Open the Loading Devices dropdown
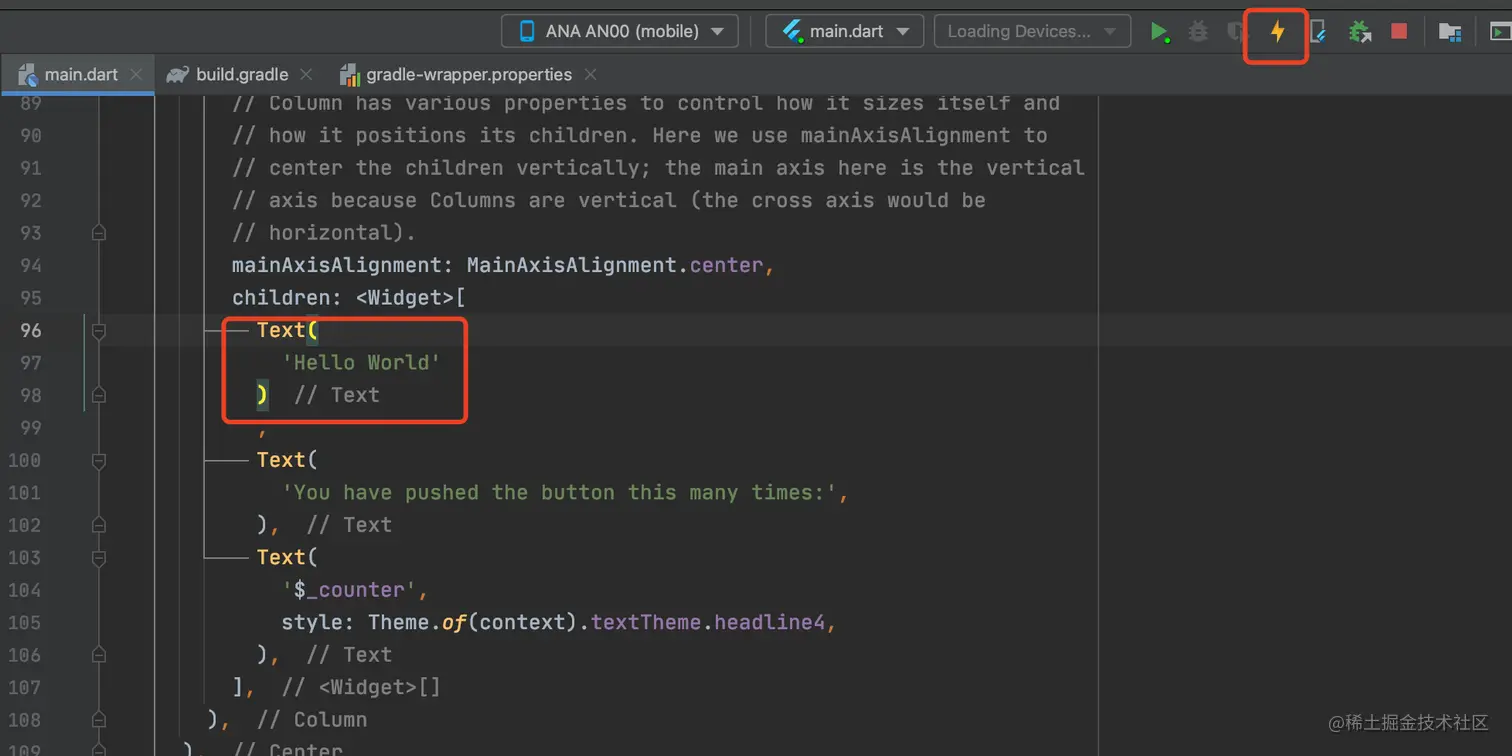This screenshot has height=756, width=1512. click(x=1032, y=32)
